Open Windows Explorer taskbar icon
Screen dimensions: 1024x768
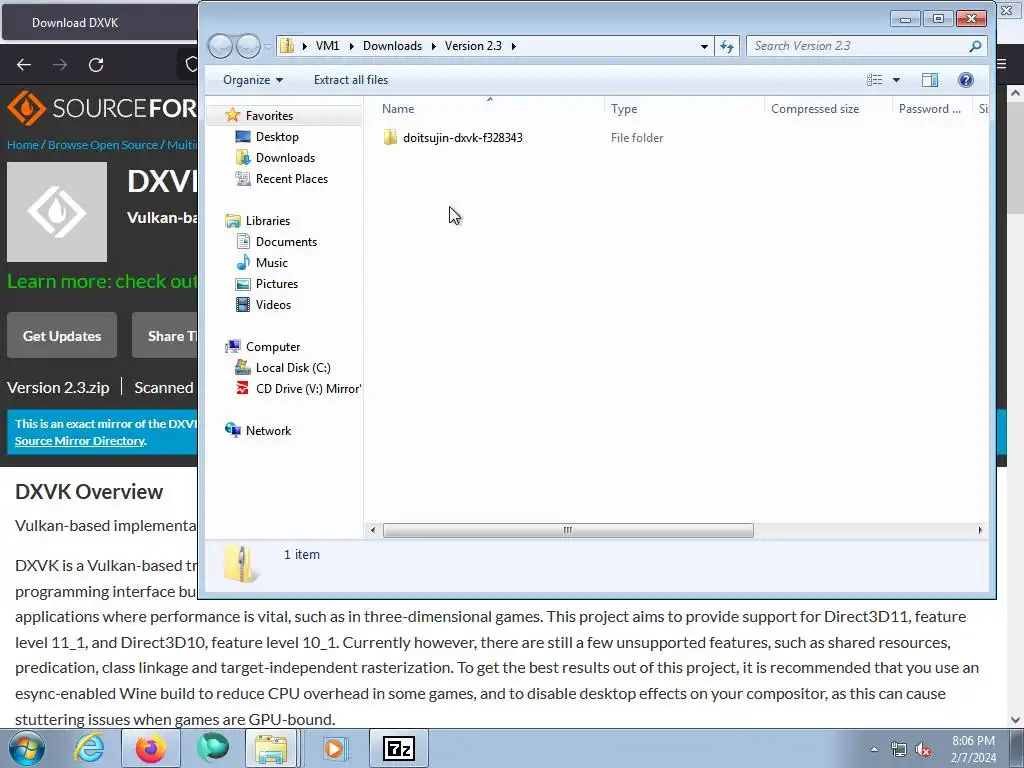pos(270,748)
